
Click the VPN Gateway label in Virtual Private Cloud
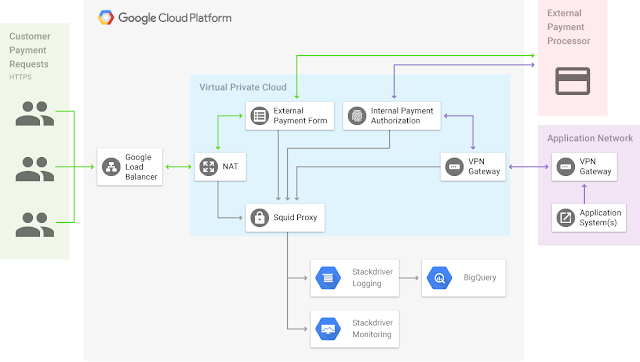tap(484, 167)
